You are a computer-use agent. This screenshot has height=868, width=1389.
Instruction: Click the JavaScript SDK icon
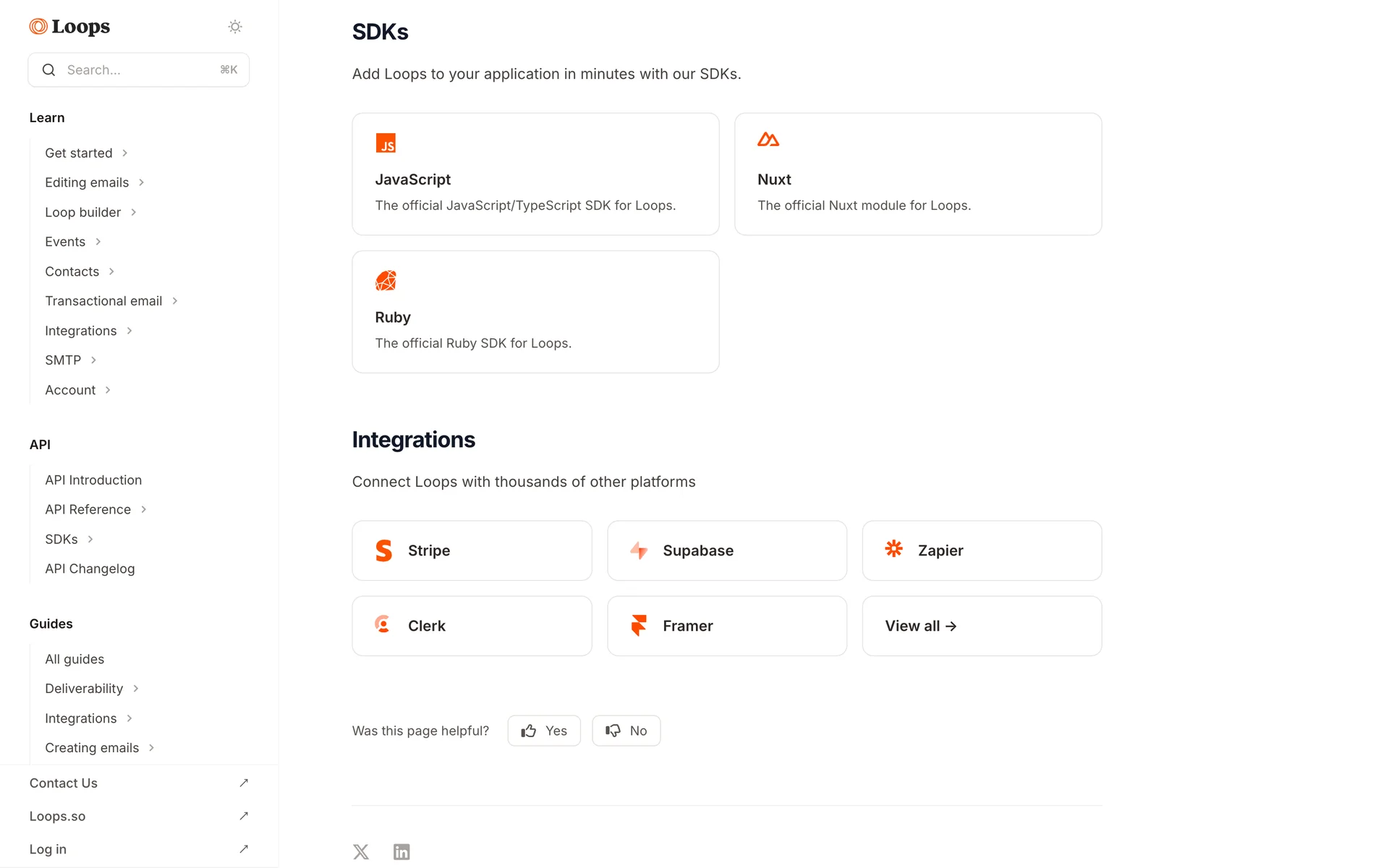tap(386, 143)
